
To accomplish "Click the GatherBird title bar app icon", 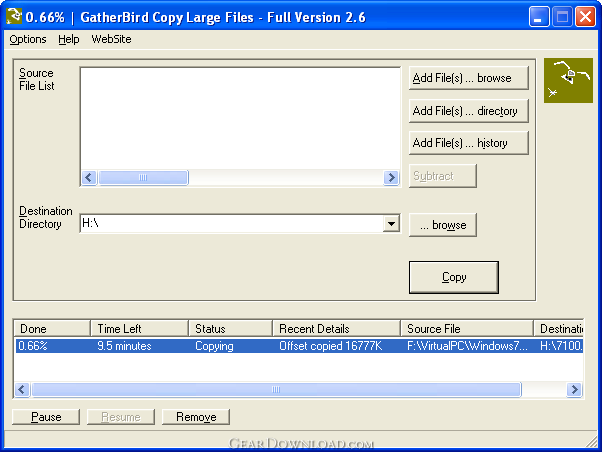I will coord(14,17).
